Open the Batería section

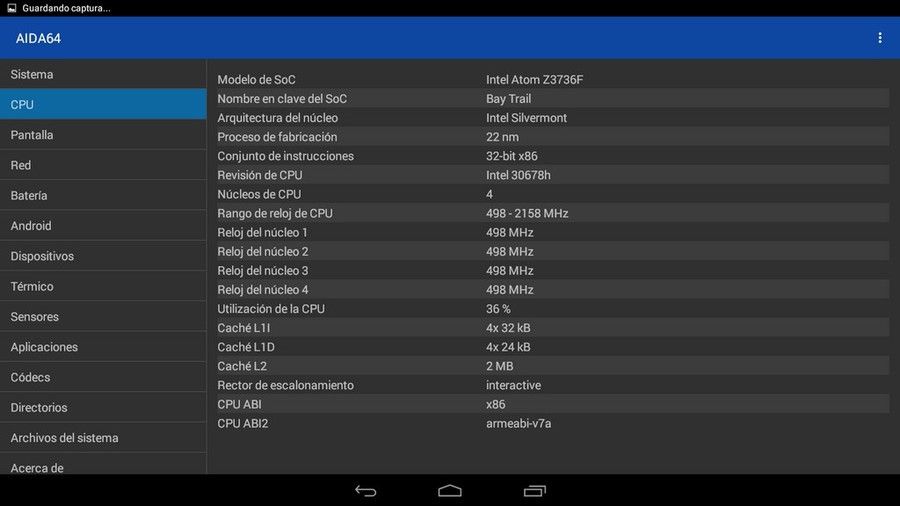[x=103, y=195]
